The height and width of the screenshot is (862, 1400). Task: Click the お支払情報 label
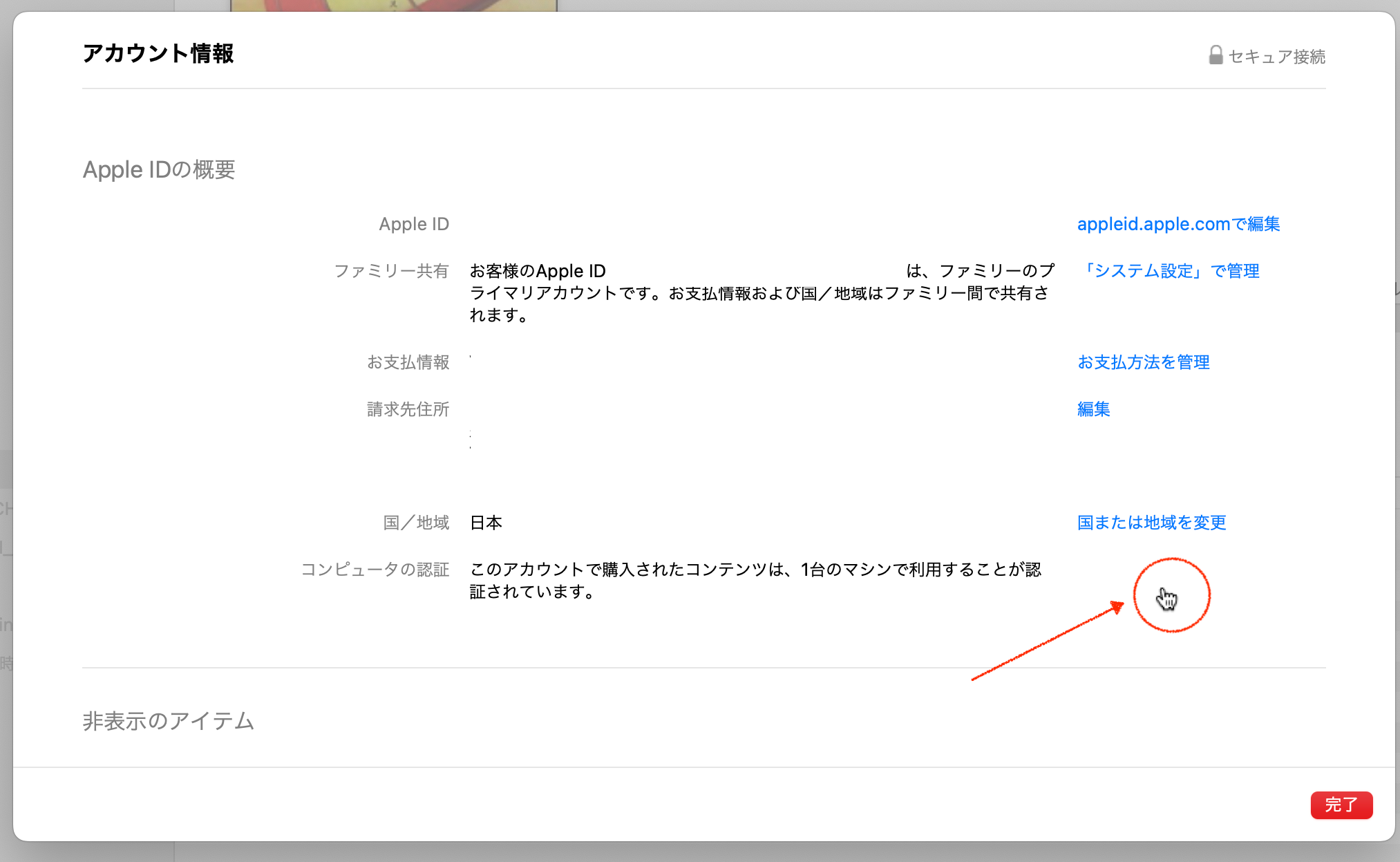click(408, 362)
